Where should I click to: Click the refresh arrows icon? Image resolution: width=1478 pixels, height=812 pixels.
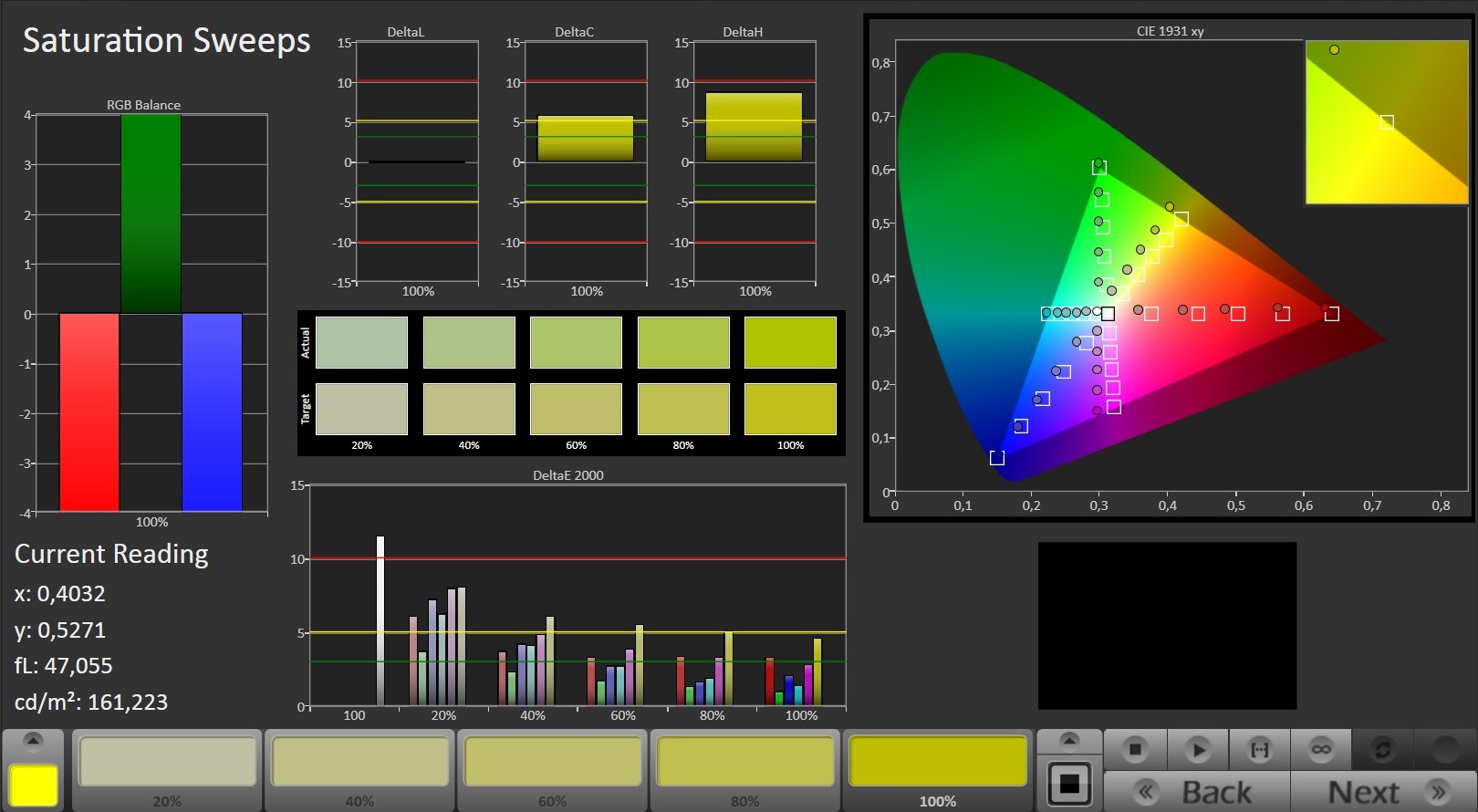pos(1383,750)
